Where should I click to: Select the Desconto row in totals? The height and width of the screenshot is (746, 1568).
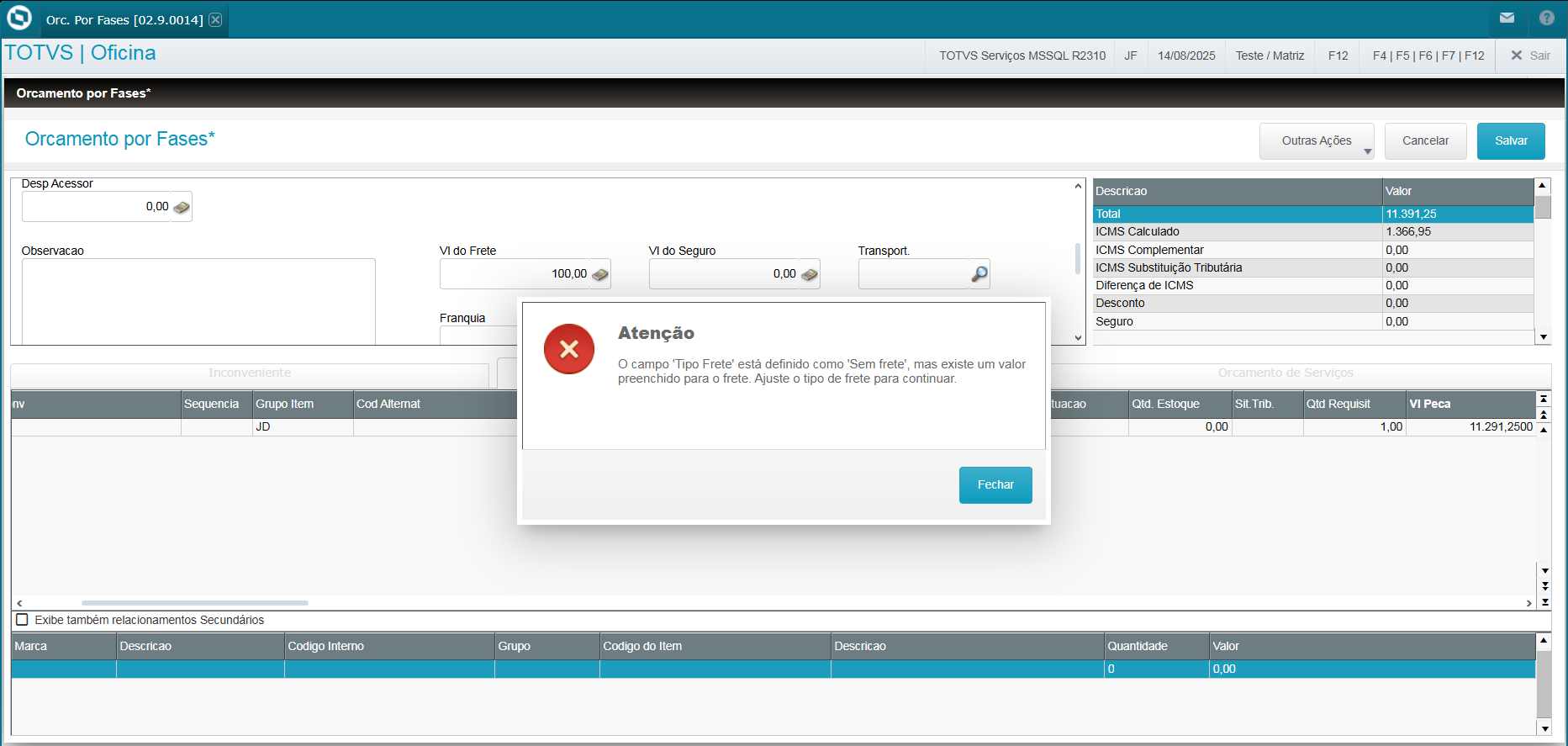(x=1313, y=304)
